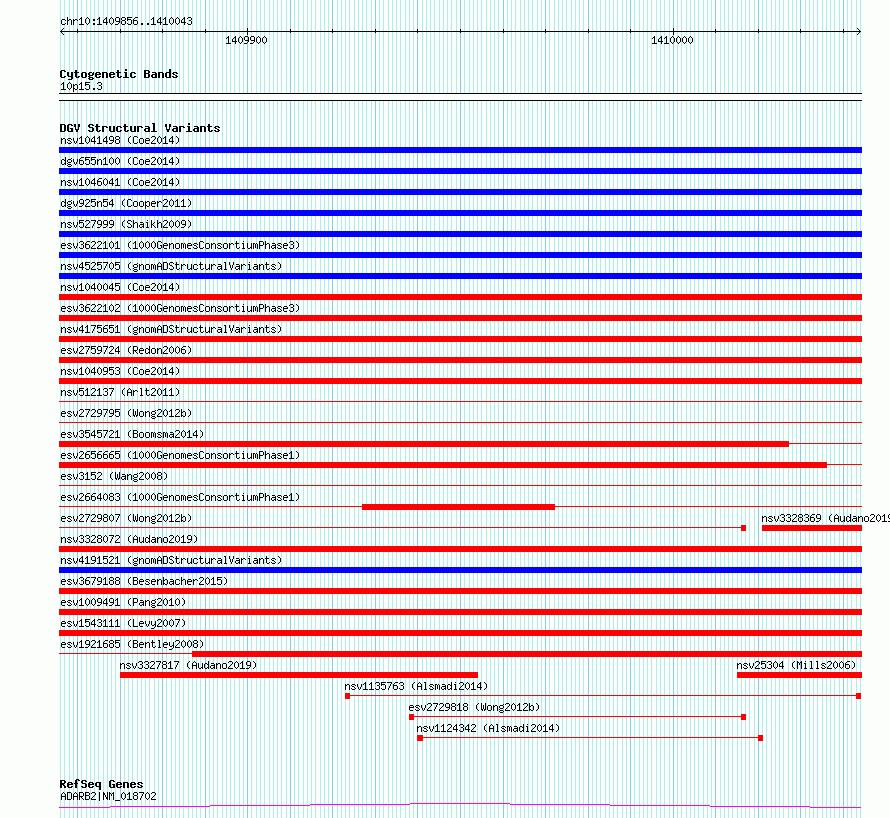
Task: Click nsv4525705 (gnomADStructuralVariants) label
Action: [171, 266]
